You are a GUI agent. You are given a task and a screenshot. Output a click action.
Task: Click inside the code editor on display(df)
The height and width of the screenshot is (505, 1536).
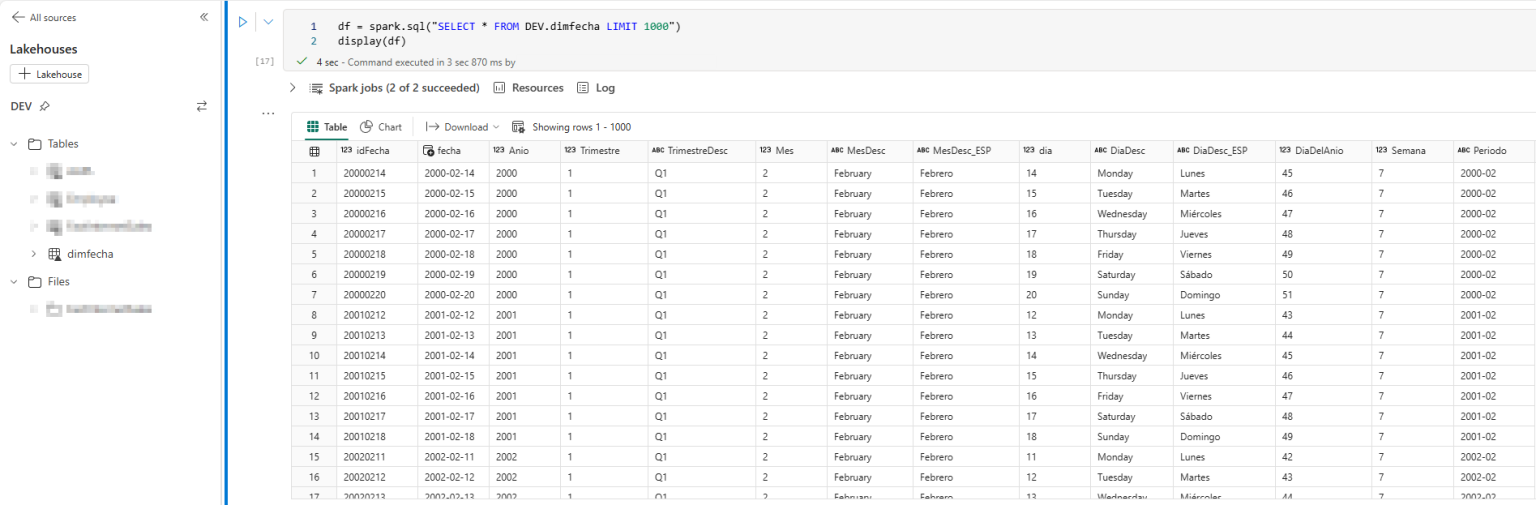click(373, 41)
